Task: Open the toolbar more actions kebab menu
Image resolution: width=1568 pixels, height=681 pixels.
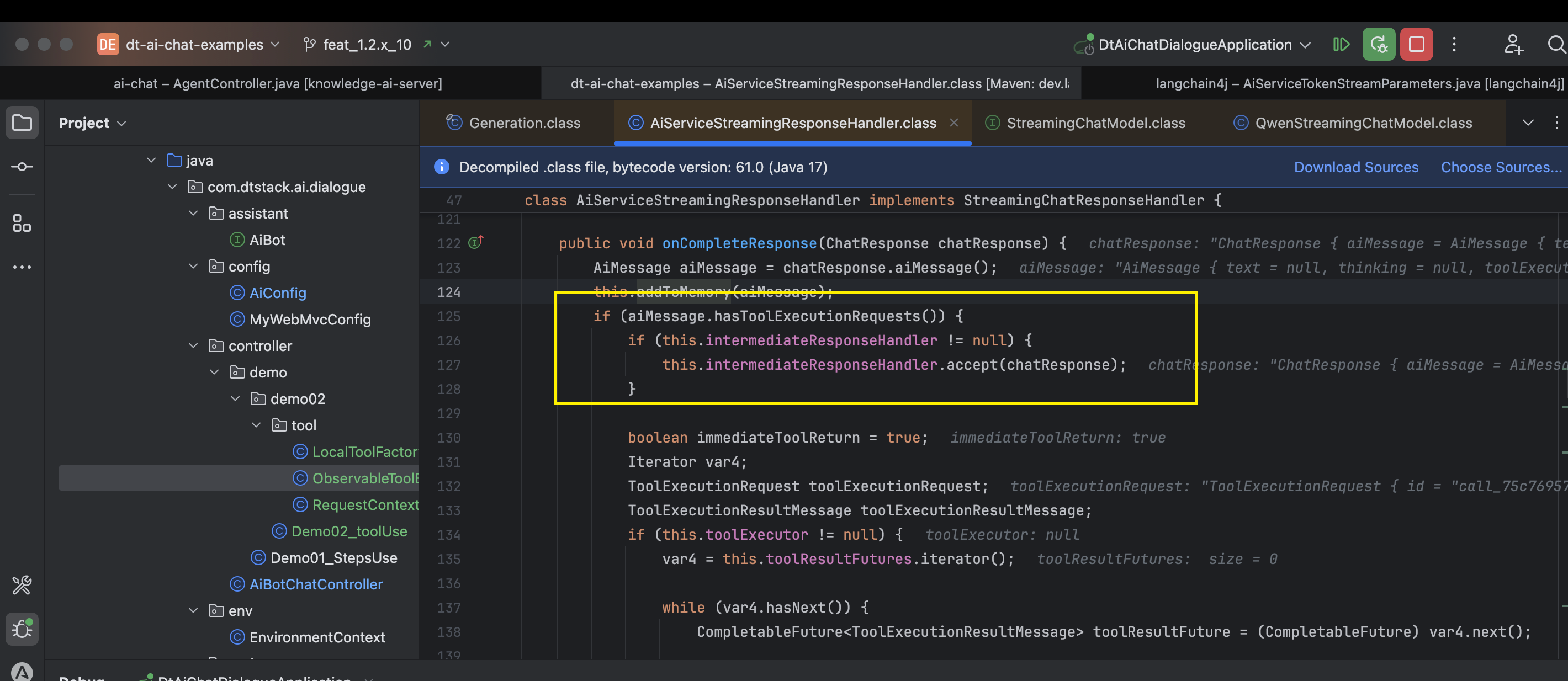Action: tap(1454, 45)
